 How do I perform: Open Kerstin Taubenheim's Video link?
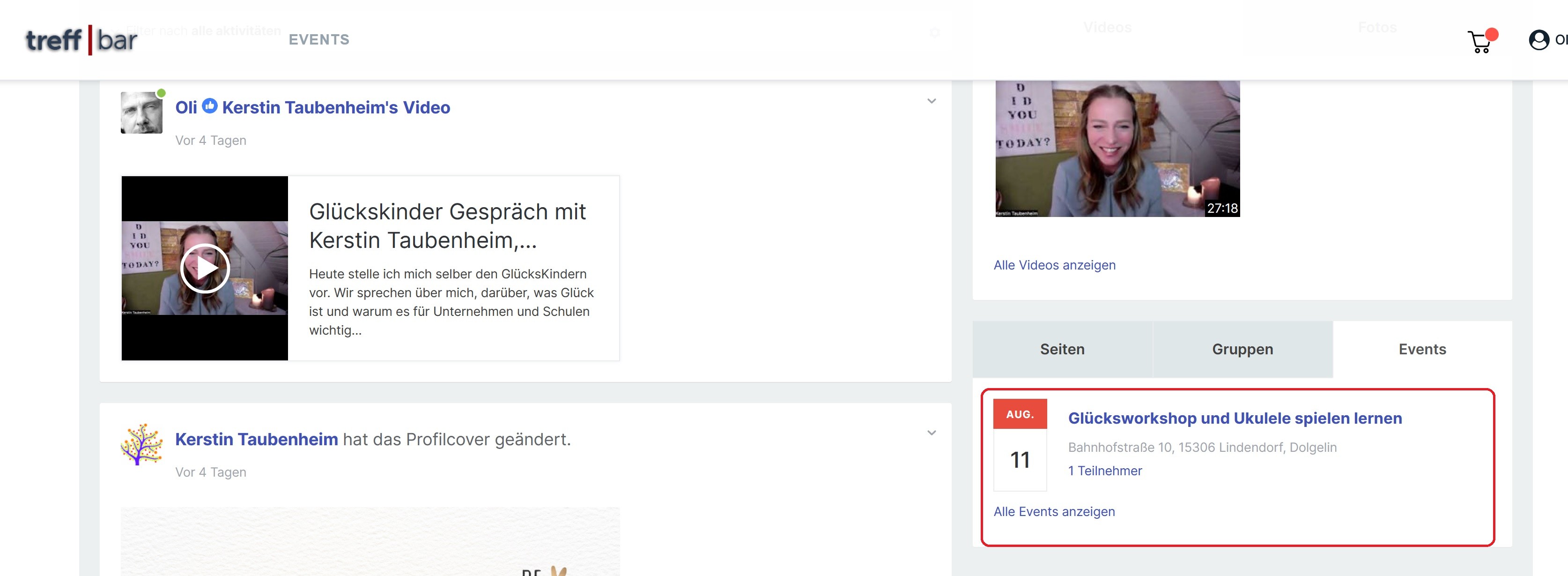click(x=335, y=108)
